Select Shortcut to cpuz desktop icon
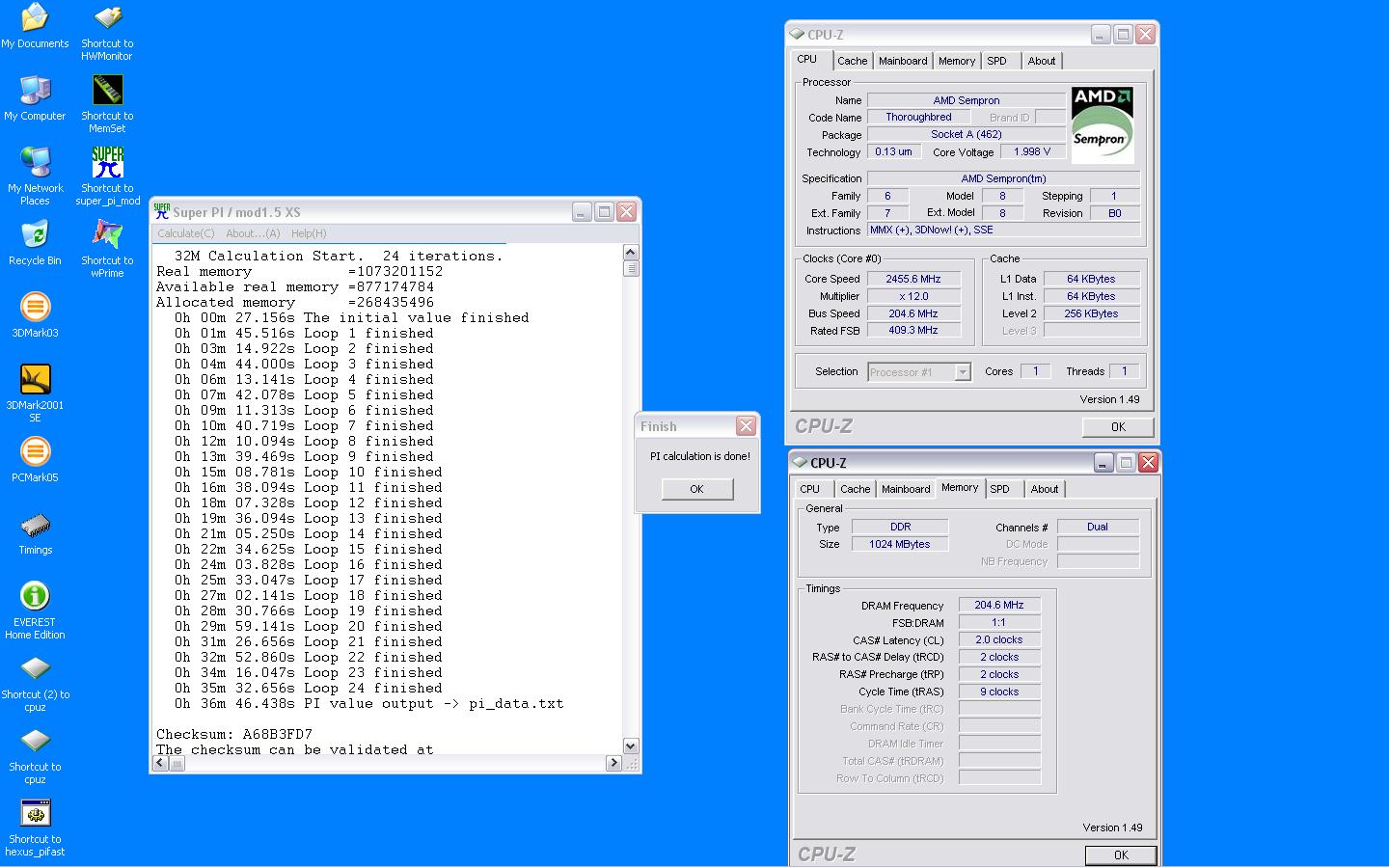Viewport: 1389px width, 868px height. coord(35,755)
